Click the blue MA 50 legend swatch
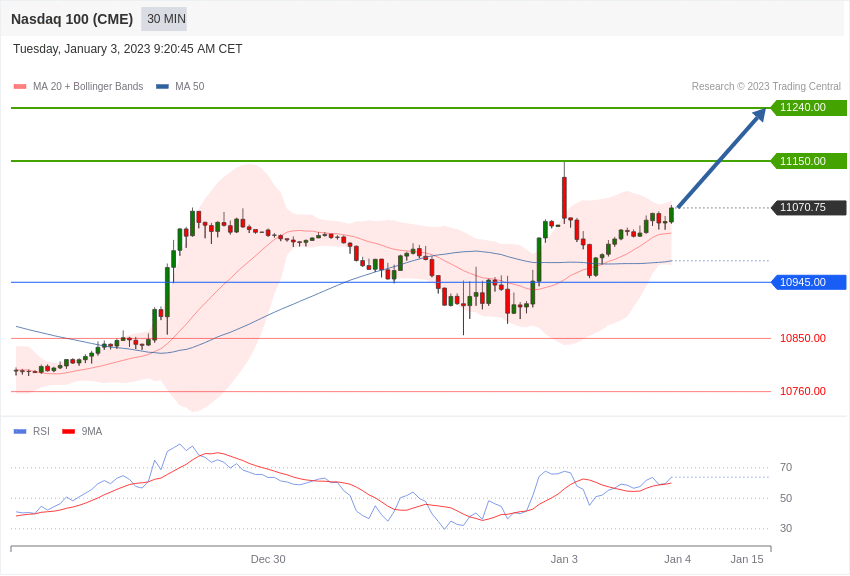The height and width of the screenshot is (576, 850). pos(162,87)
